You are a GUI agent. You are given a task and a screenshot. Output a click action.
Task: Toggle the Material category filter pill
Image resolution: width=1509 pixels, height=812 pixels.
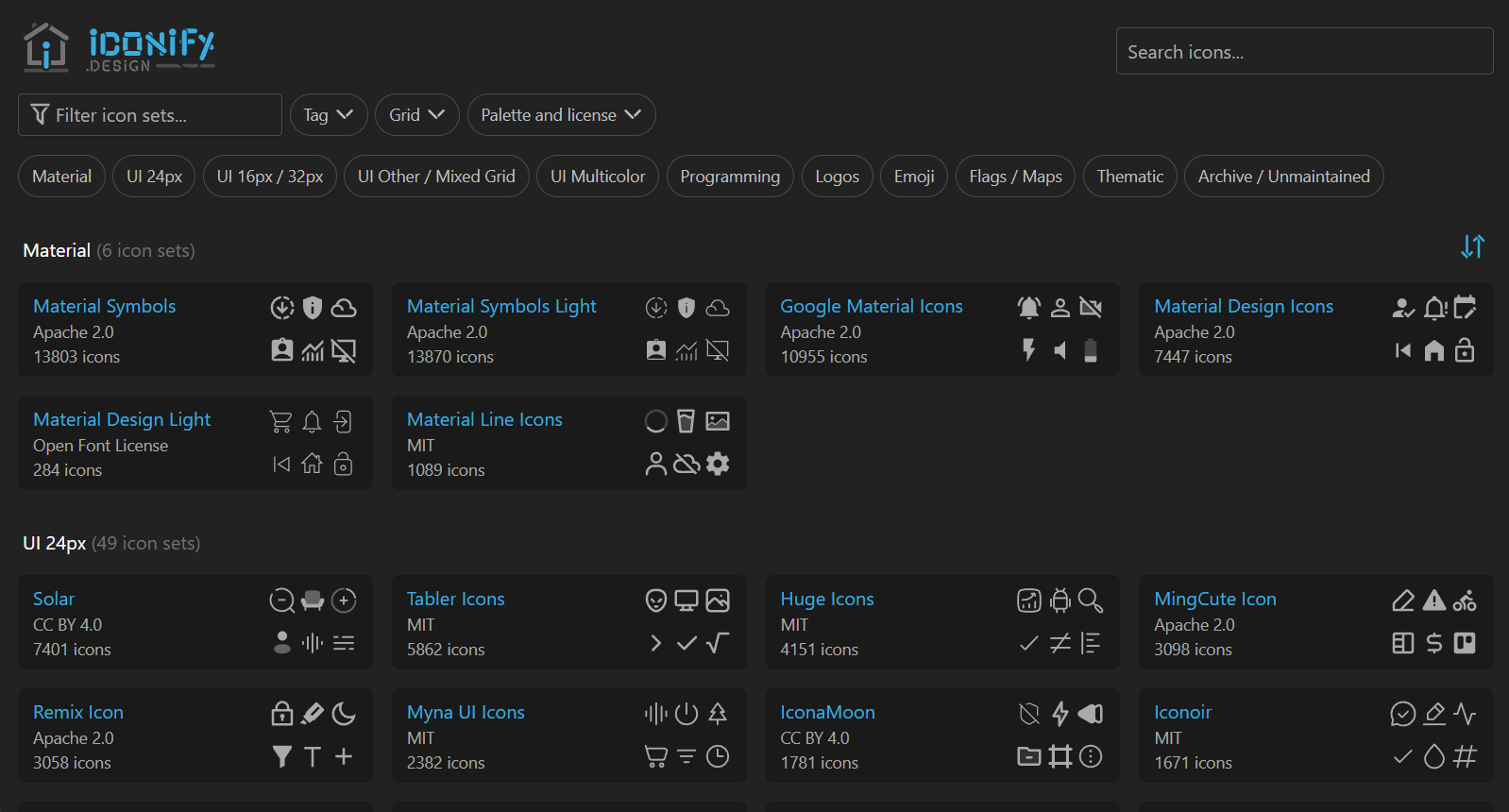(61, 177)
